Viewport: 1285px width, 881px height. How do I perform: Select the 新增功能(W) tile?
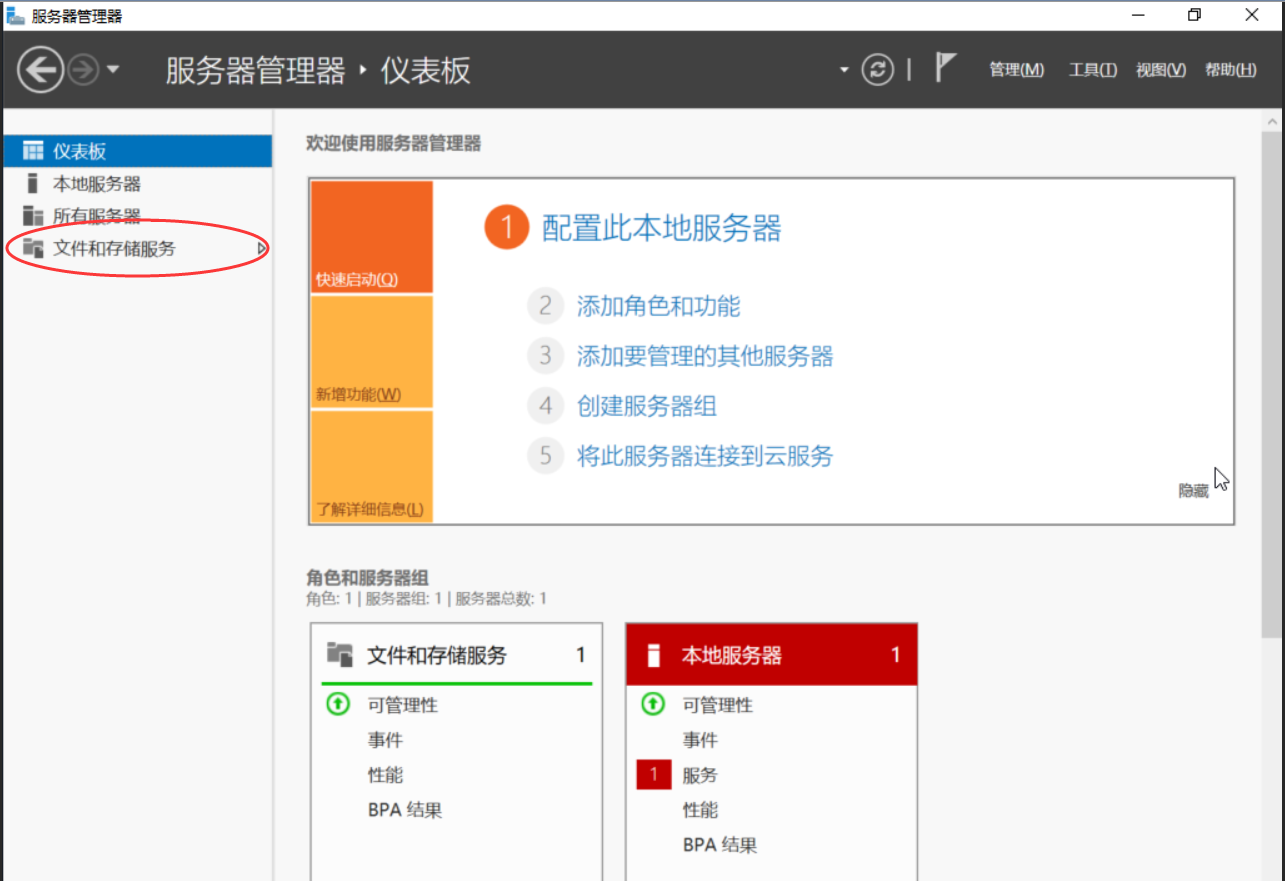pyautogui.click(x=371, y=352)
